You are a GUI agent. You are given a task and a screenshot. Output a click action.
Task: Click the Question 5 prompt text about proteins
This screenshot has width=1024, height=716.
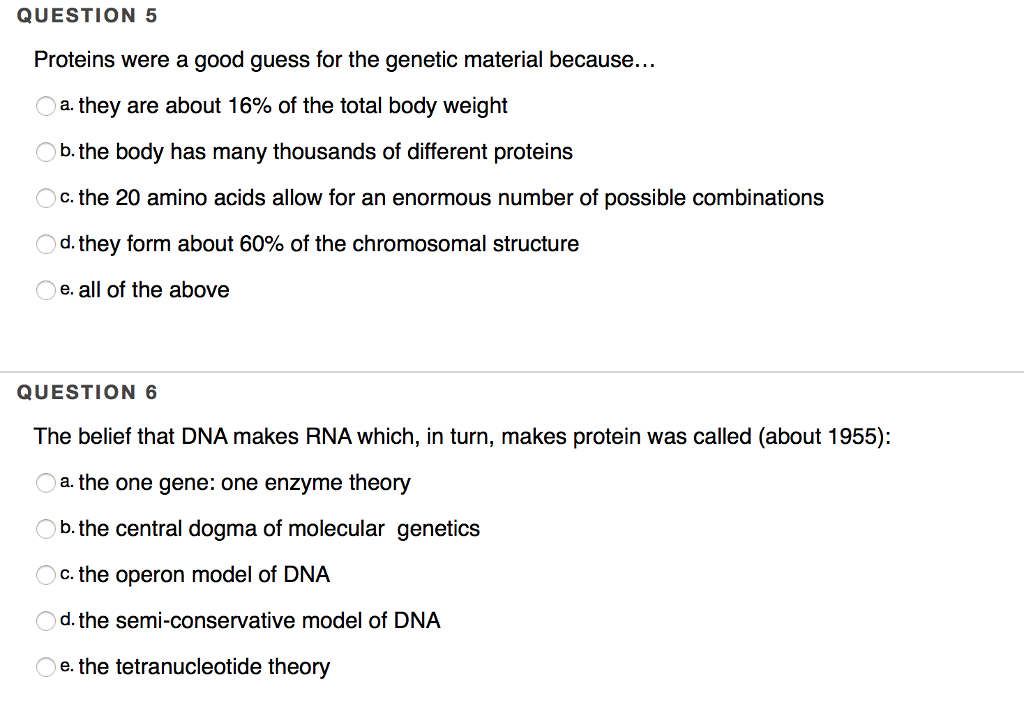(x=344, y=60)
